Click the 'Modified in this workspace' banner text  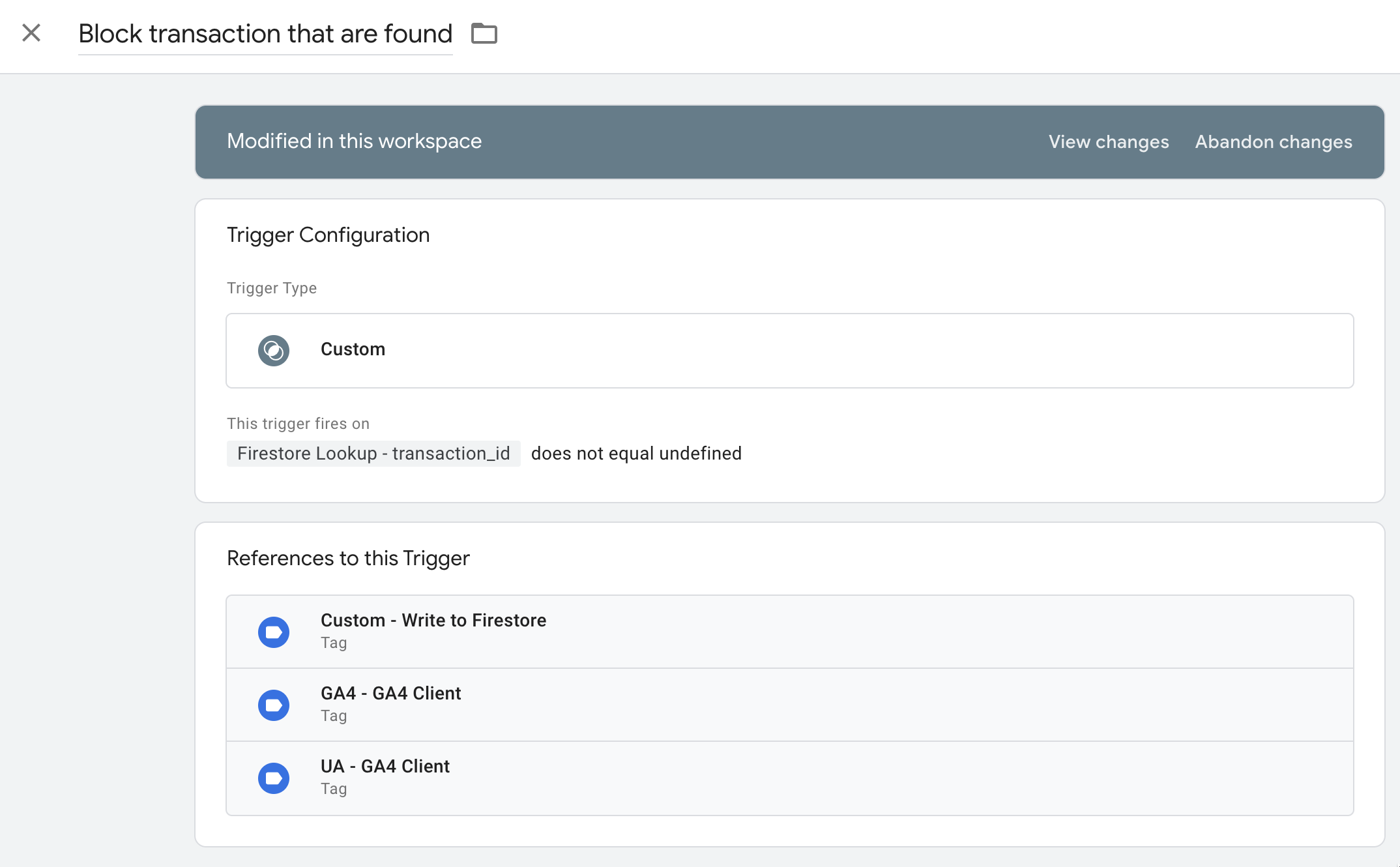click(354, 141)
